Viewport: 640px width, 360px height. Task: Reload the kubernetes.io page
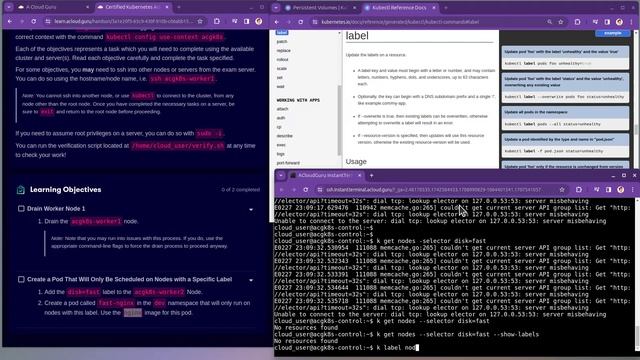tap(301, 22)
